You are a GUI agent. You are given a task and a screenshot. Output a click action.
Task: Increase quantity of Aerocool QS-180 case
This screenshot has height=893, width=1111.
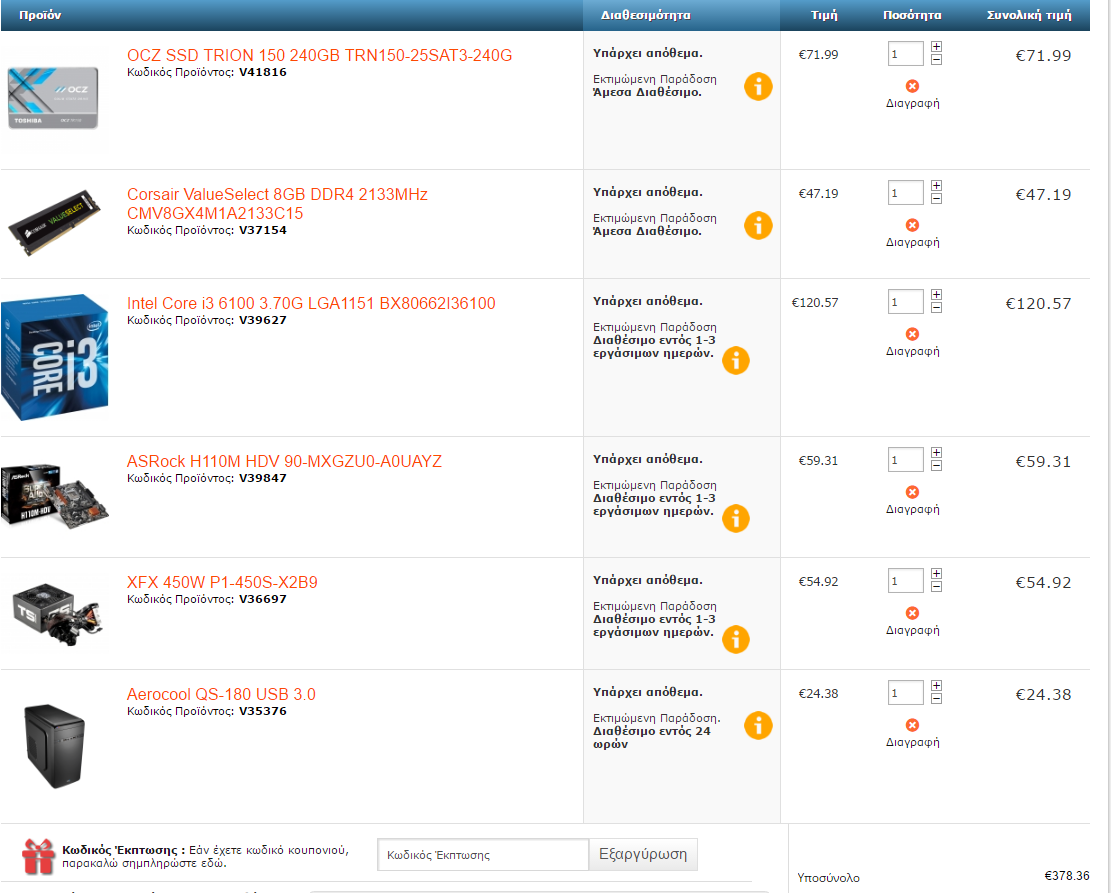coord(936,685)
